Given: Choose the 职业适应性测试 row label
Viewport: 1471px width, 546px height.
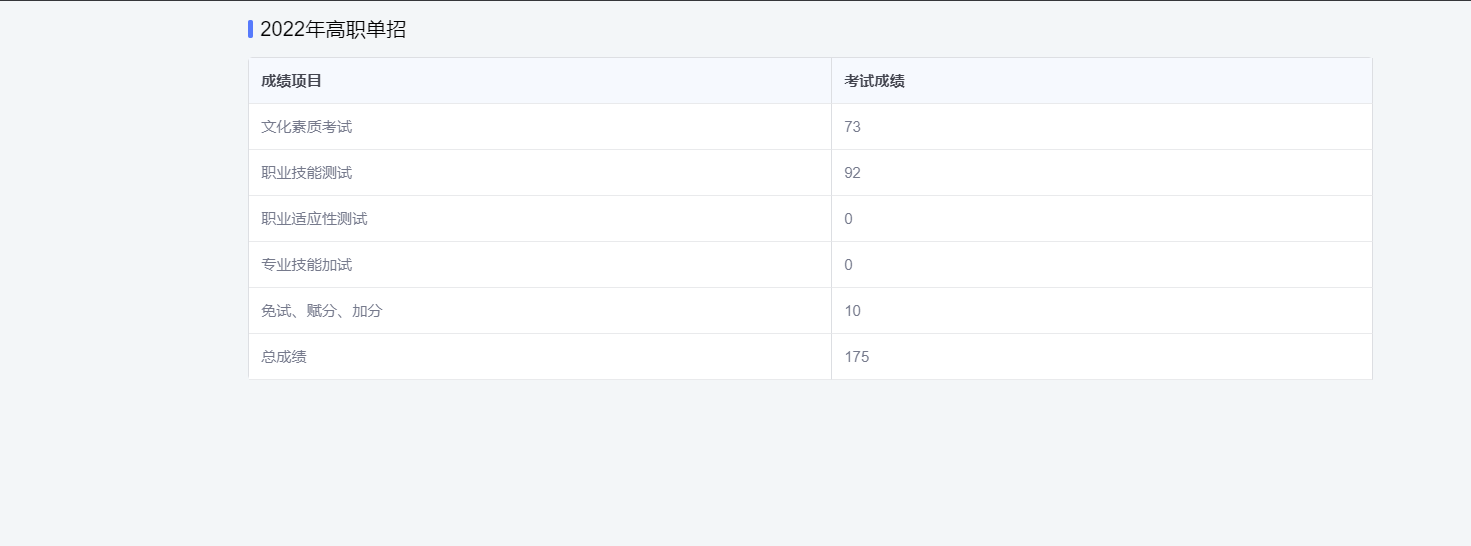Looking at the screenshot, I should [x=314, y=219].
